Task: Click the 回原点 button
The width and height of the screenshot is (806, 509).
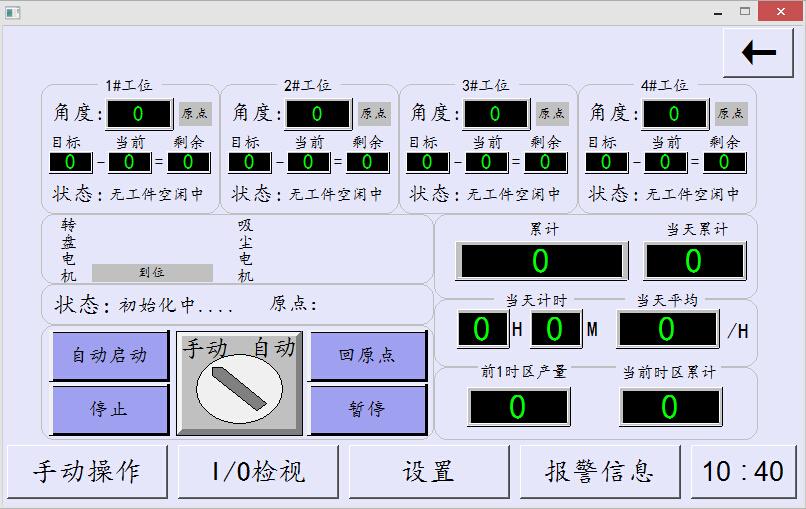Action: (367, 355)
